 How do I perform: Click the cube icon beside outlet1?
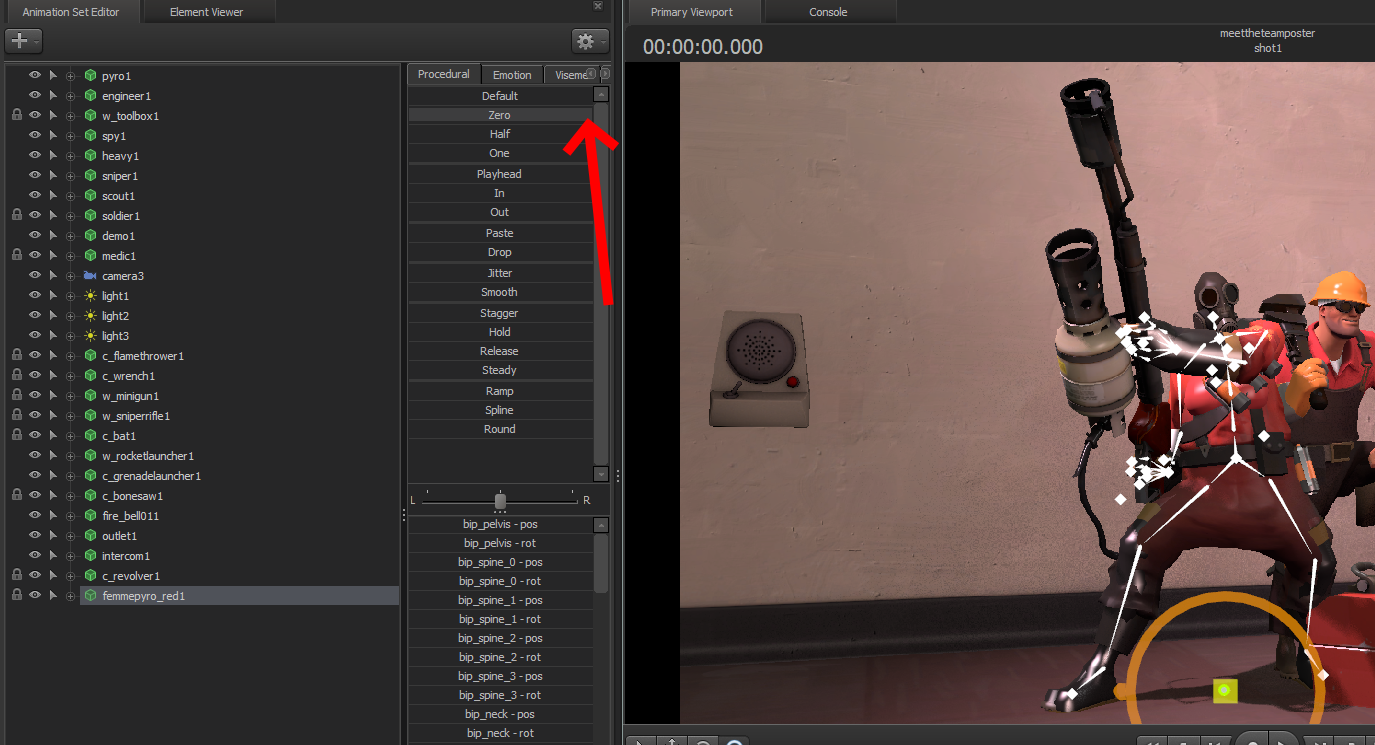click(x=90, y=536)
